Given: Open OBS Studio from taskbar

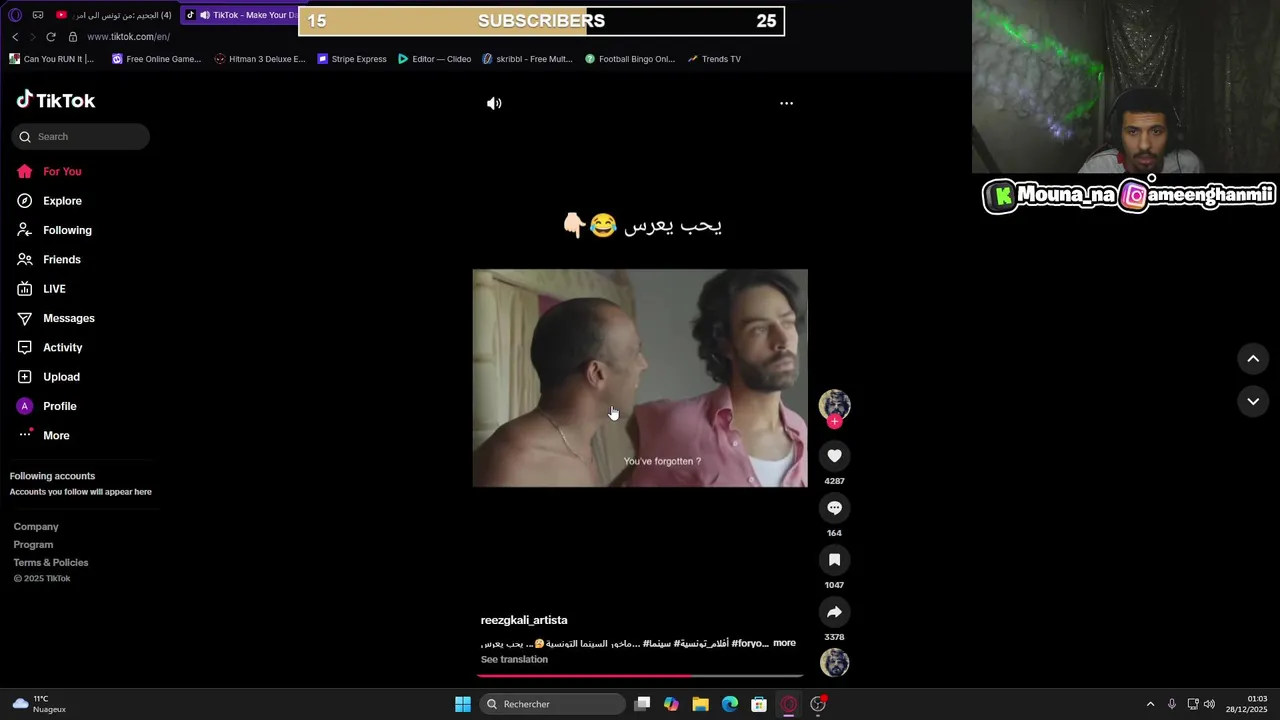Looking at the screenshot, I should coord(818,704).
